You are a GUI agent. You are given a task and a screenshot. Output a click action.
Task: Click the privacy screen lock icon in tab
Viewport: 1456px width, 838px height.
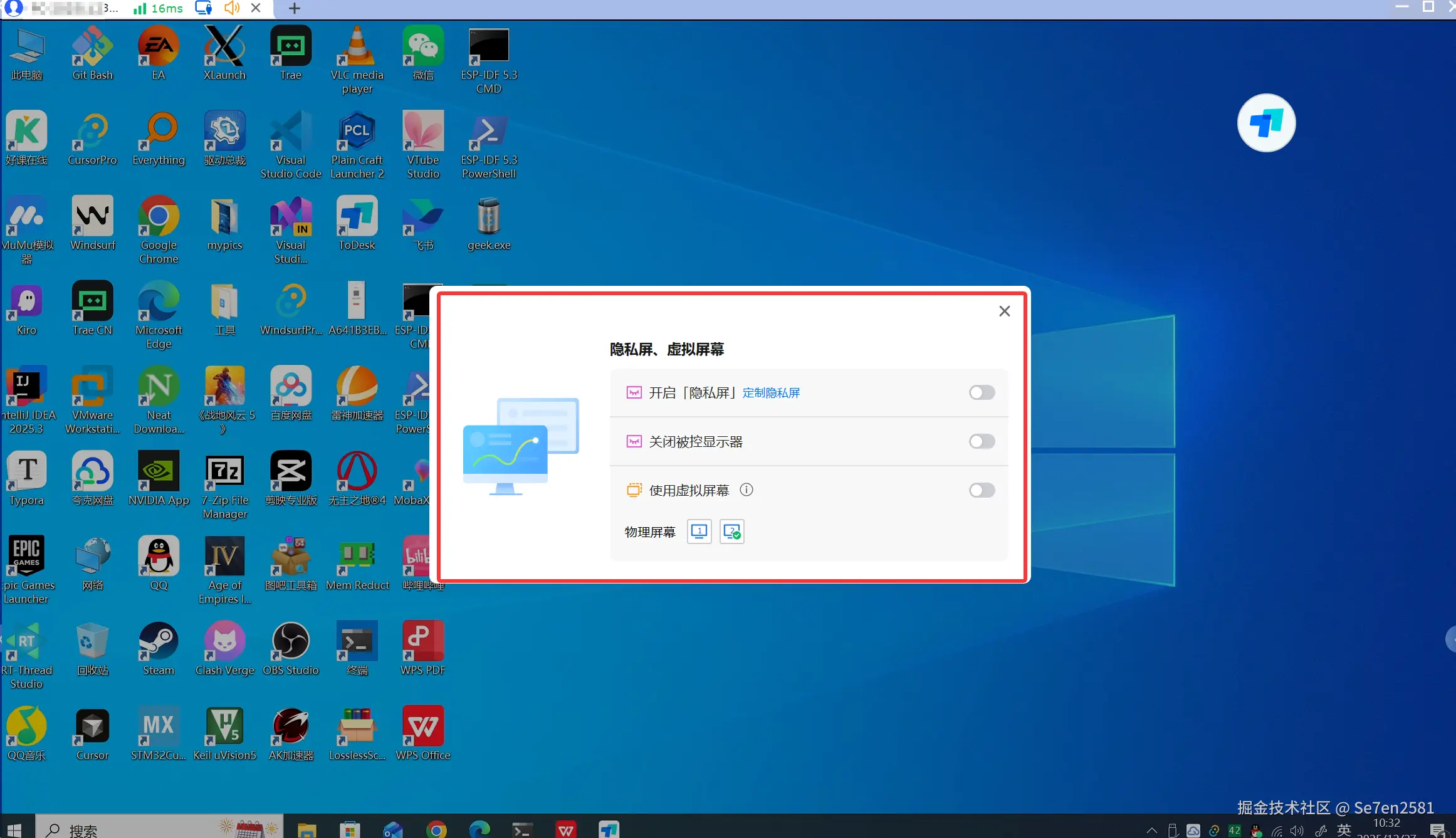pos(204,8)
